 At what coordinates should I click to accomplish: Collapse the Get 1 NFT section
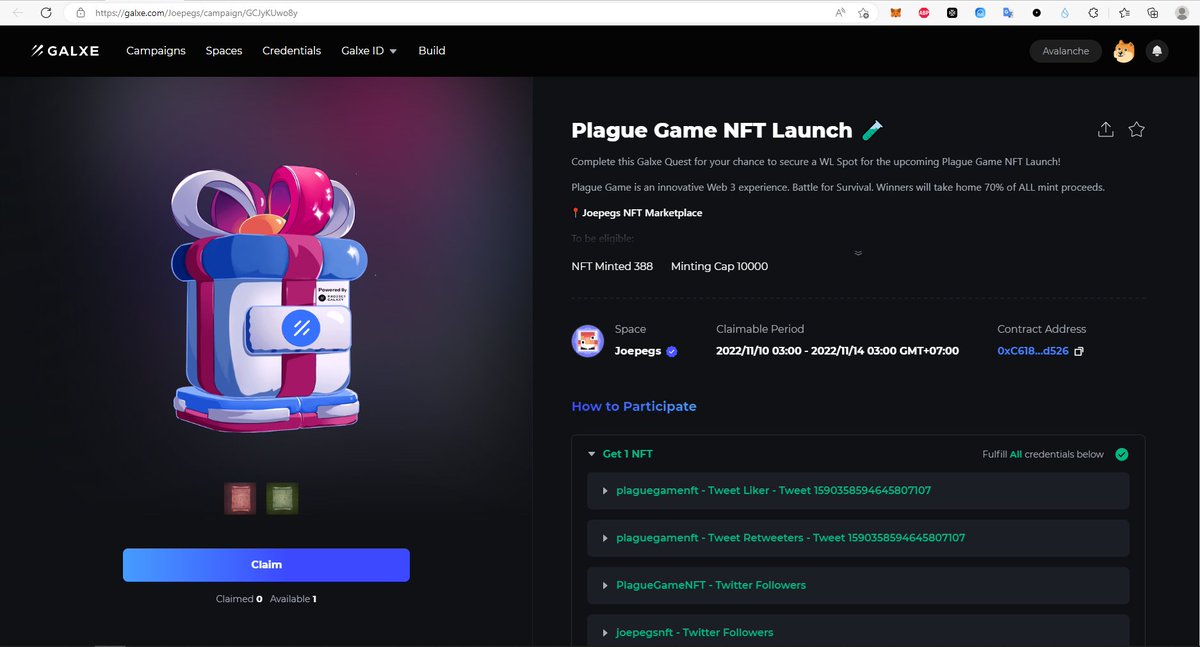pyautogui.click(x=592, y=454)
